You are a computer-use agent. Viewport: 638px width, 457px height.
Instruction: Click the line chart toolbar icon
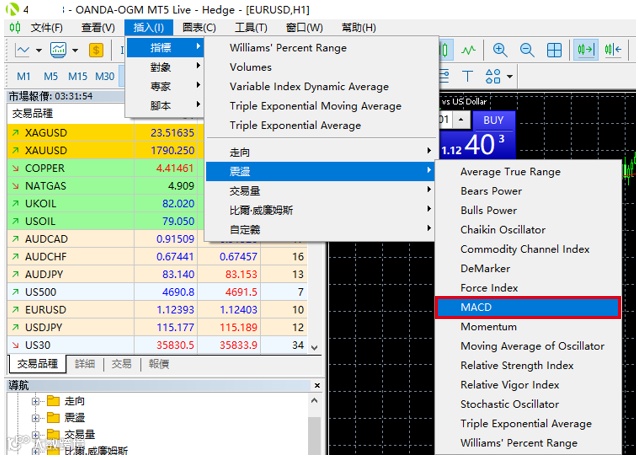22,50
